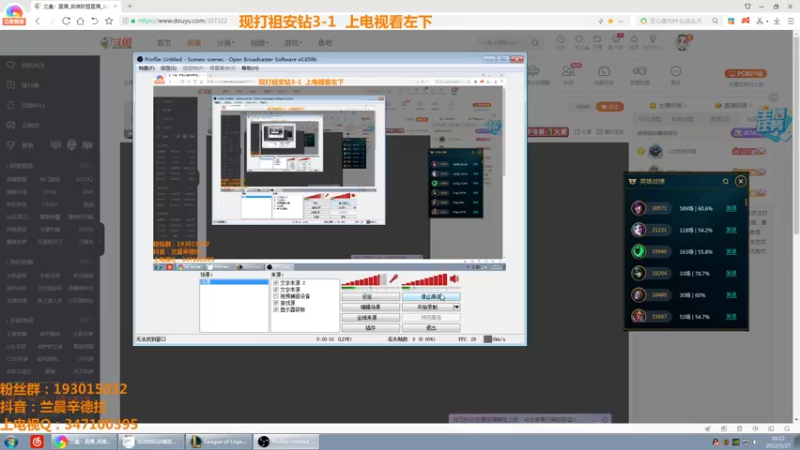Viewport: 800px width, 450px height.
Task: Bookmark the page with the star outline icon
Action: pyautogui.click(x=109, y=21)
